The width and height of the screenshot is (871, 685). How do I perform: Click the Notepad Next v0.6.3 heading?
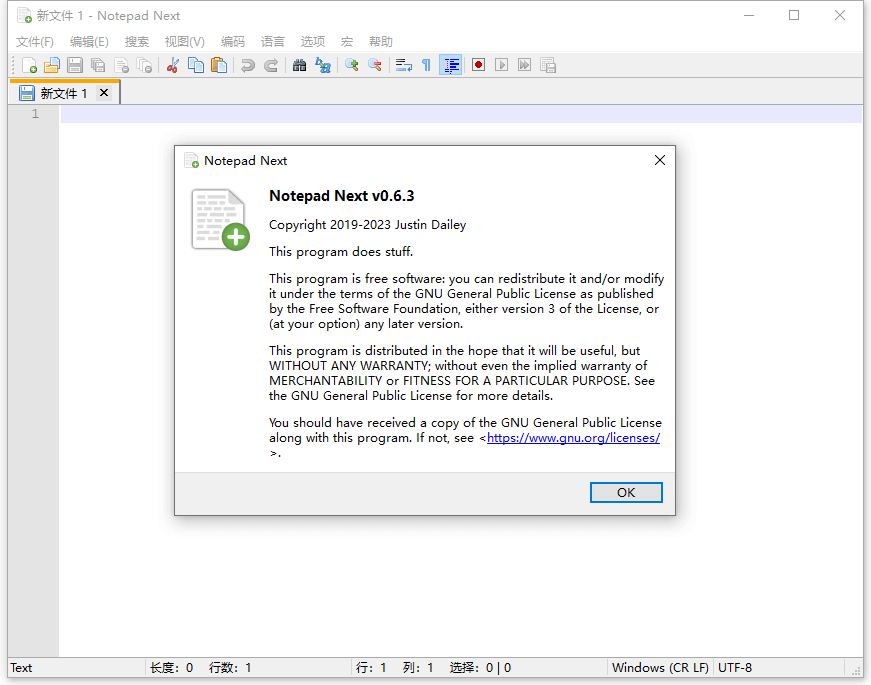point(342,196)
